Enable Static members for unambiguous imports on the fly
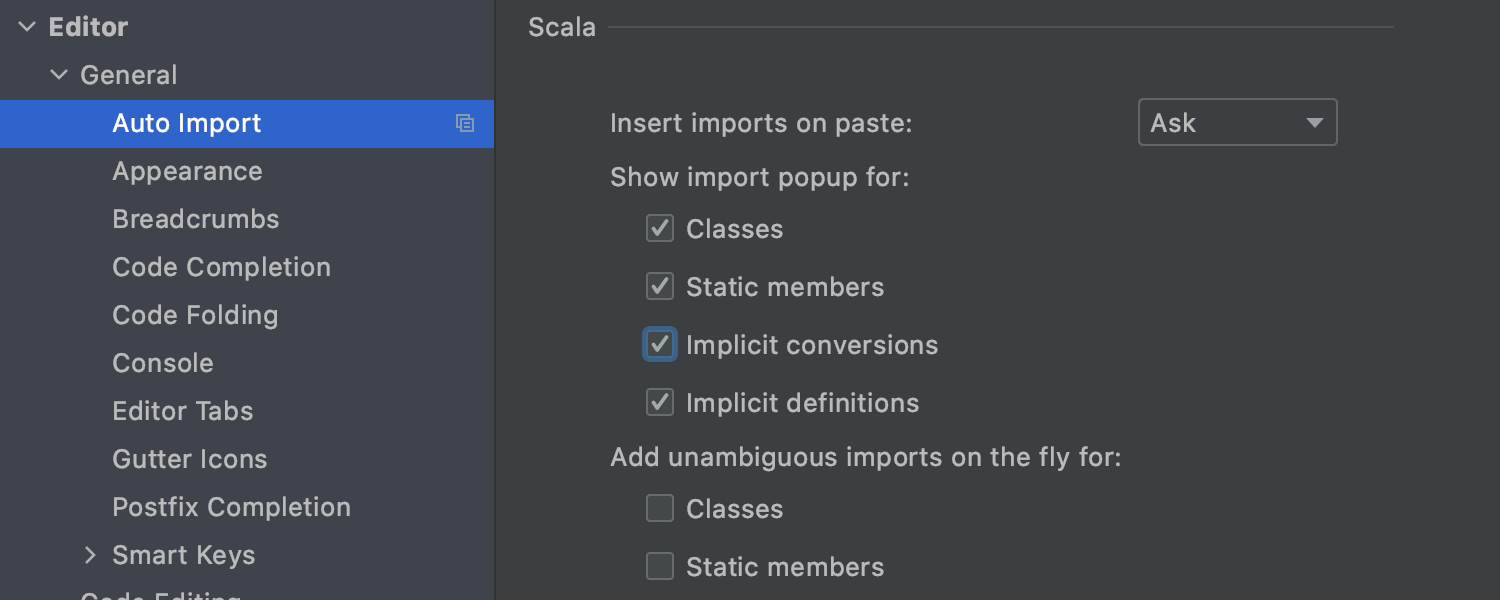This screenshot has height=600, width=1500. click(x=660, y=567)
